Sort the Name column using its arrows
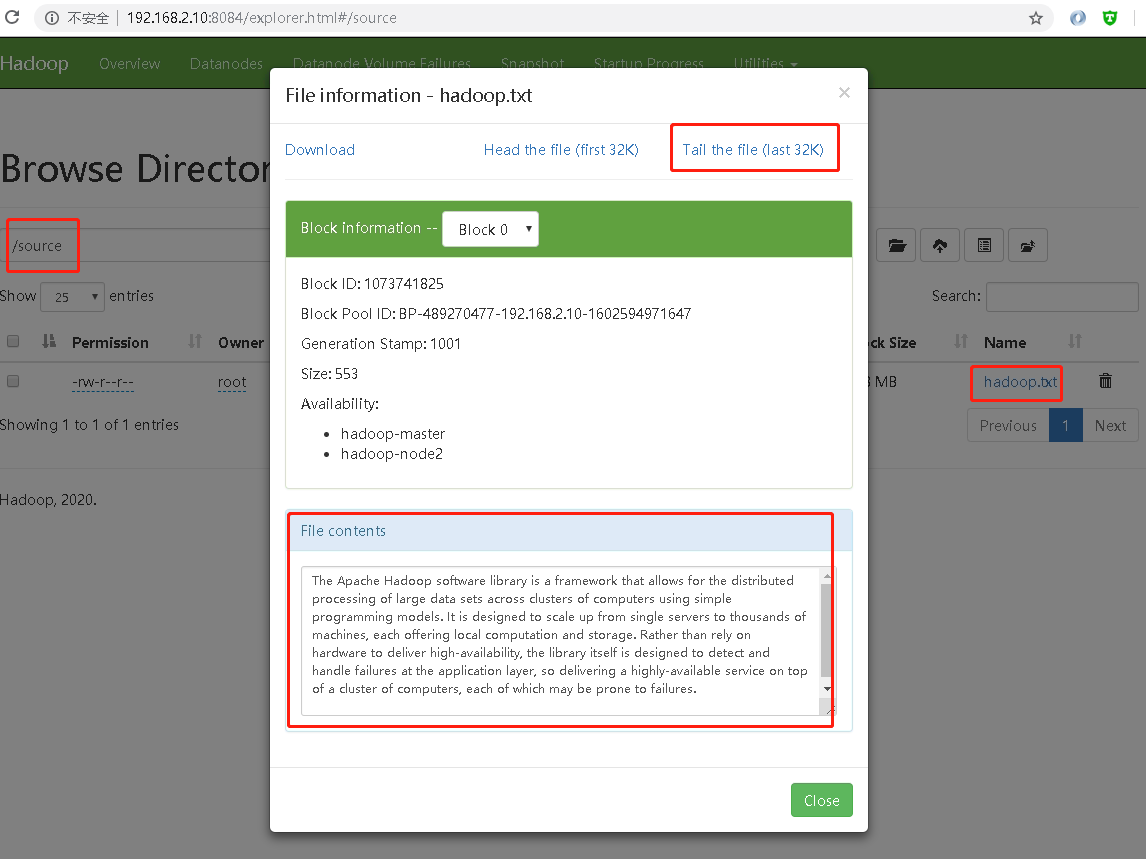This screenshot has height=859, width=1146. click(1075, 341)
